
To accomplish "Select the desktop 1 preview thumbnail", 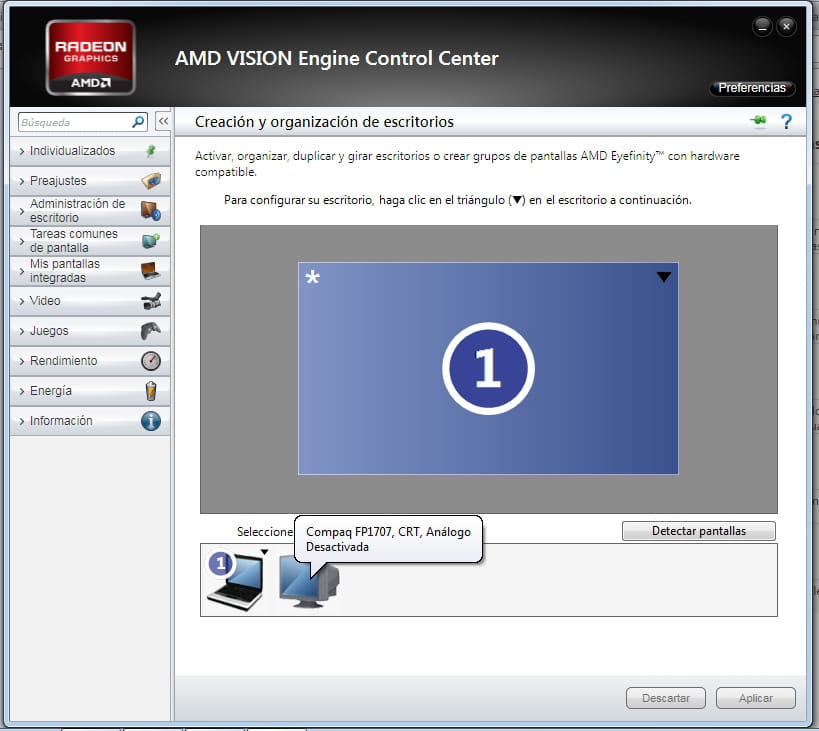I will tap(488, 368).
